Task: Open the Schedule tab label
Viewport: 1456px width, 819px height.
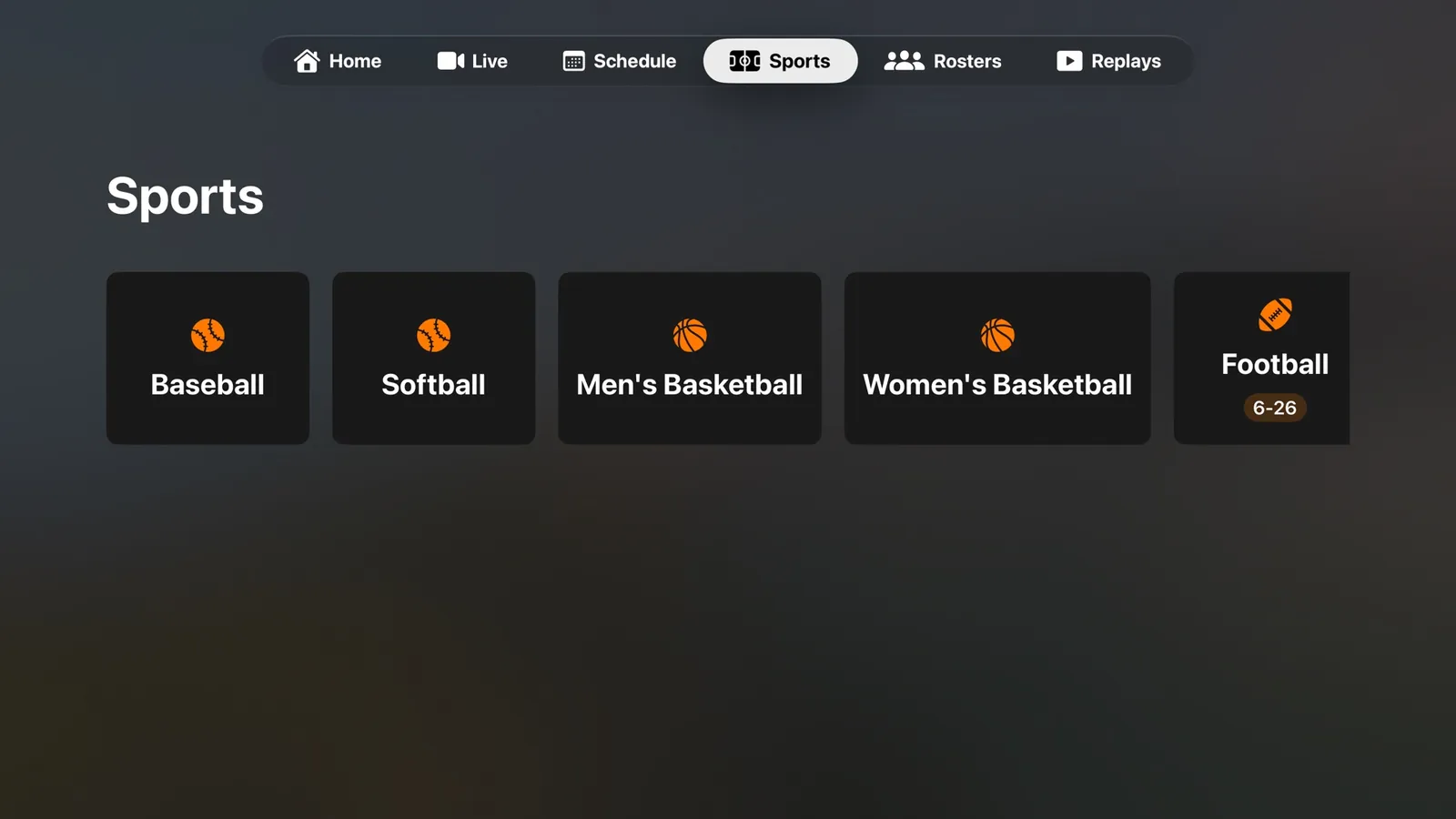Action: coord(635,61)
